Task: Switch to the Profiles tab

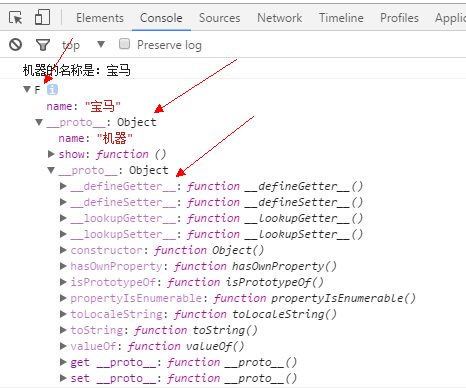Action: pos(399,18)
